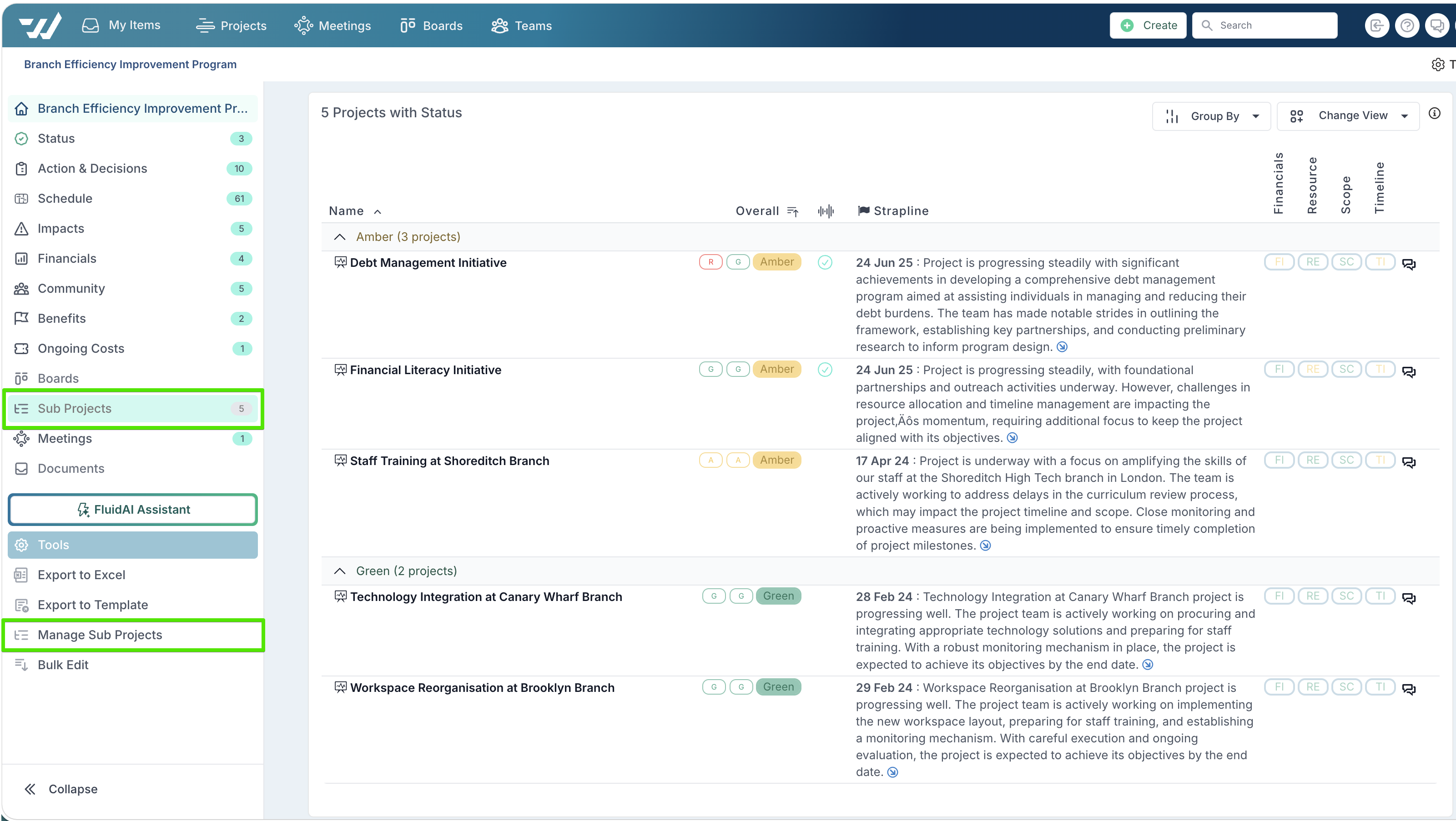Collapse the Amber (3 projects) group
This screenshot has height=821, width=1456.
(340, 237)
